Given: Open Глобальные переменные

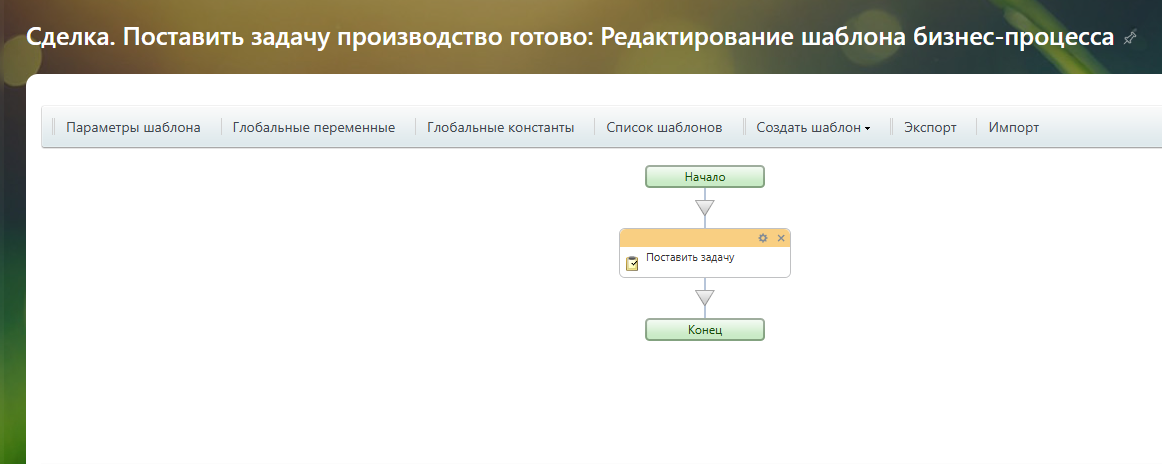Looking at the screenshot, I should 313,127.
